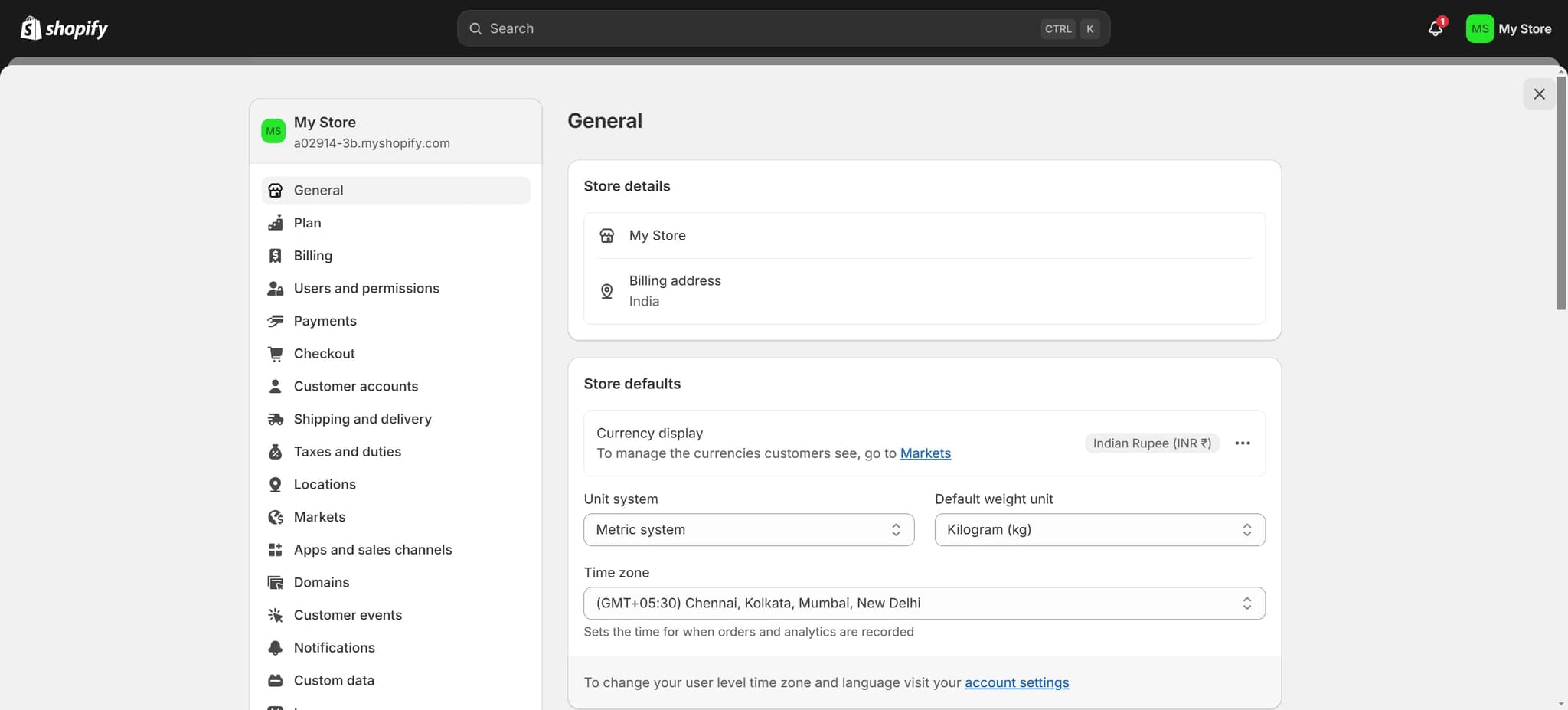
Task: Click the Billing receipt icon in sidebar
Action: coord(275,256)
